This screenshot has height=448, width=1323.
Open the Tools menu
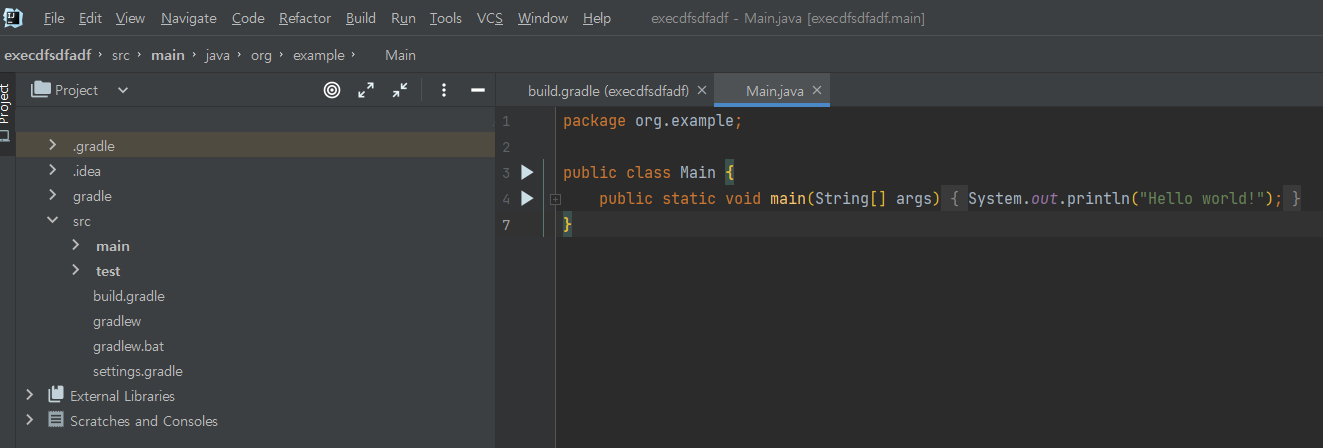446,18
